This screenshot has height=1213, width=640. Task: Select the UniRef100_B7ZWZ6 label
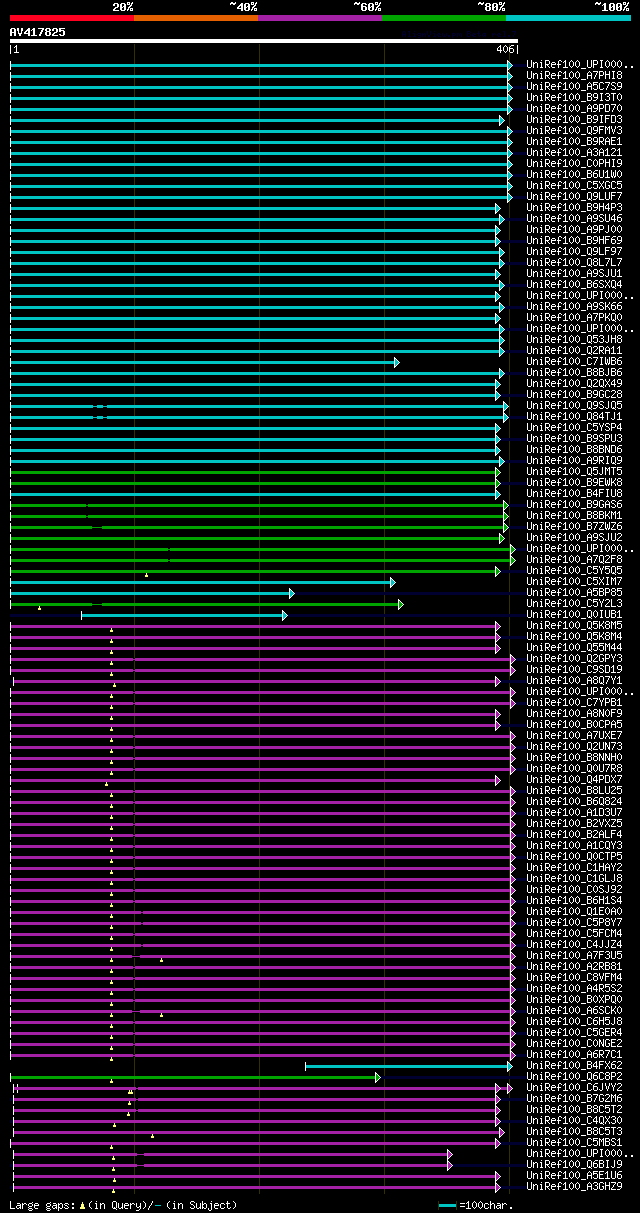point(575,526)
